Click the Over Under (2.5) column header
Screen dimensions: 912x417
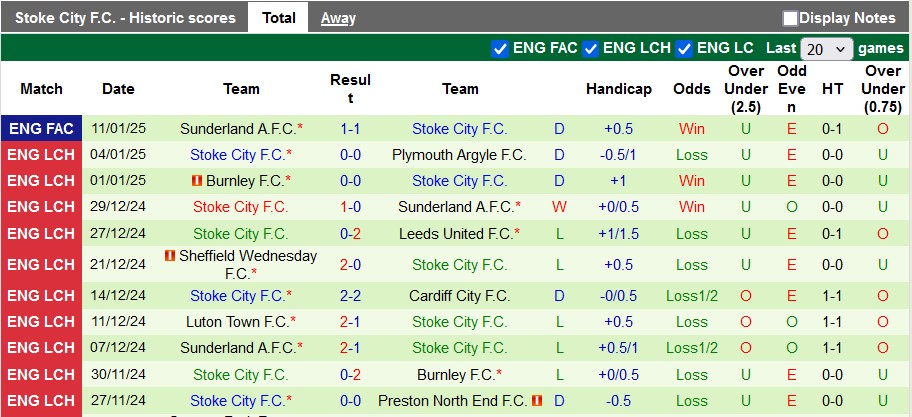(746, 89)
